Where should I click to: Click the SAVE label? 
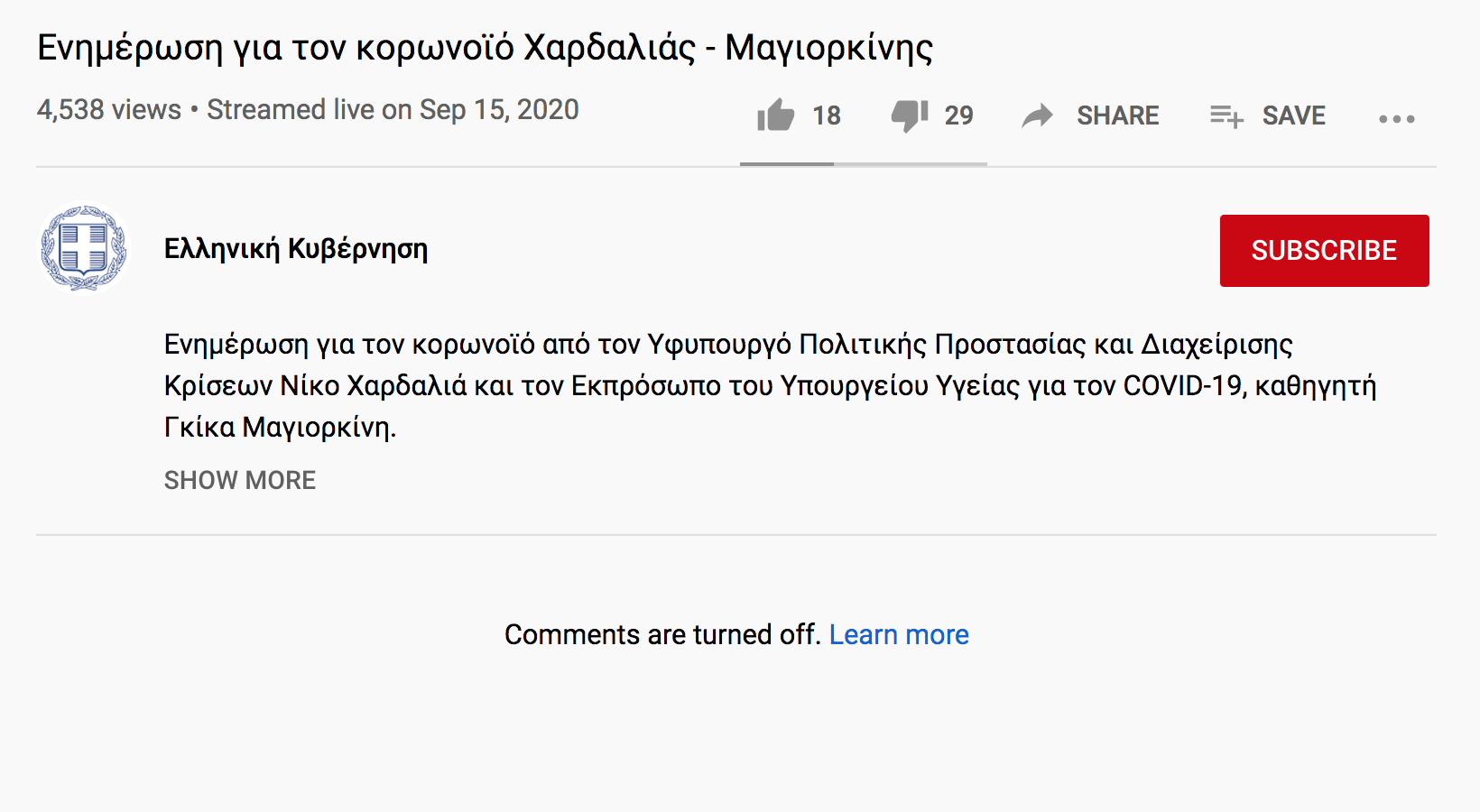(x=1293, y=115)
